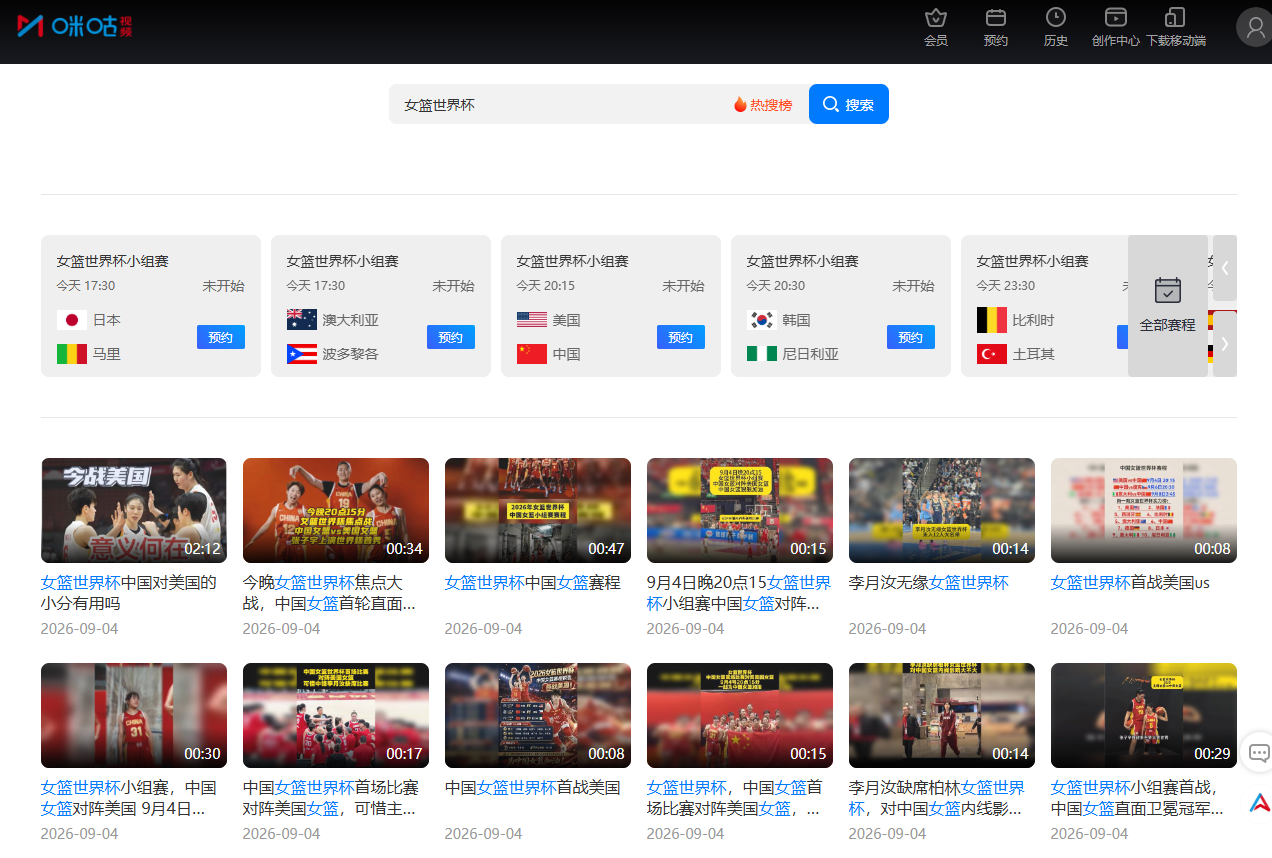This screenshot has width=1272, height=858.
Task: Play the 00:30 China 31 jersey thumbnail
Action: (x=134, y=715)
